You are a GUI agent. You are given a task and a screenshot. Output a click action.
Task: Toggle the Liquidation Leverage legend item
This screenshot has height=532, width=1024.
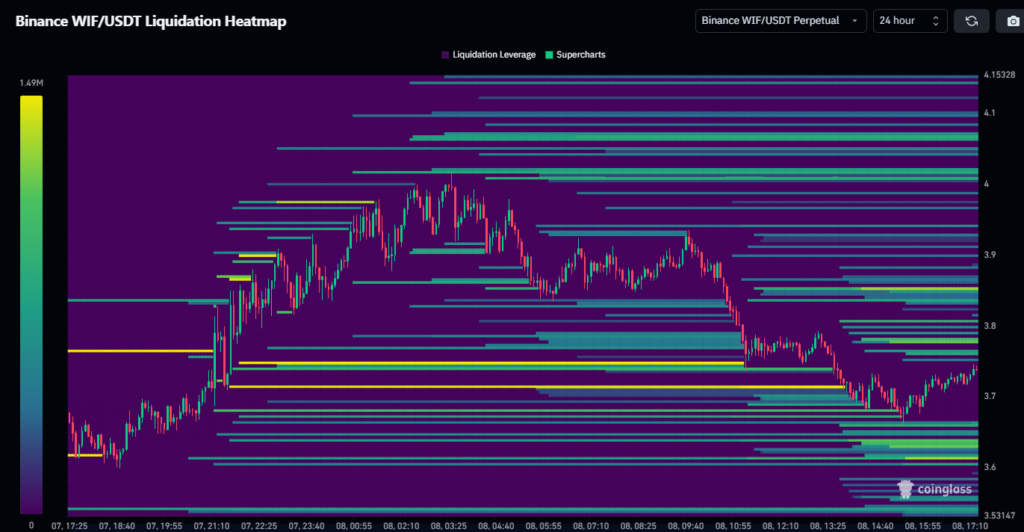(488, 55)
